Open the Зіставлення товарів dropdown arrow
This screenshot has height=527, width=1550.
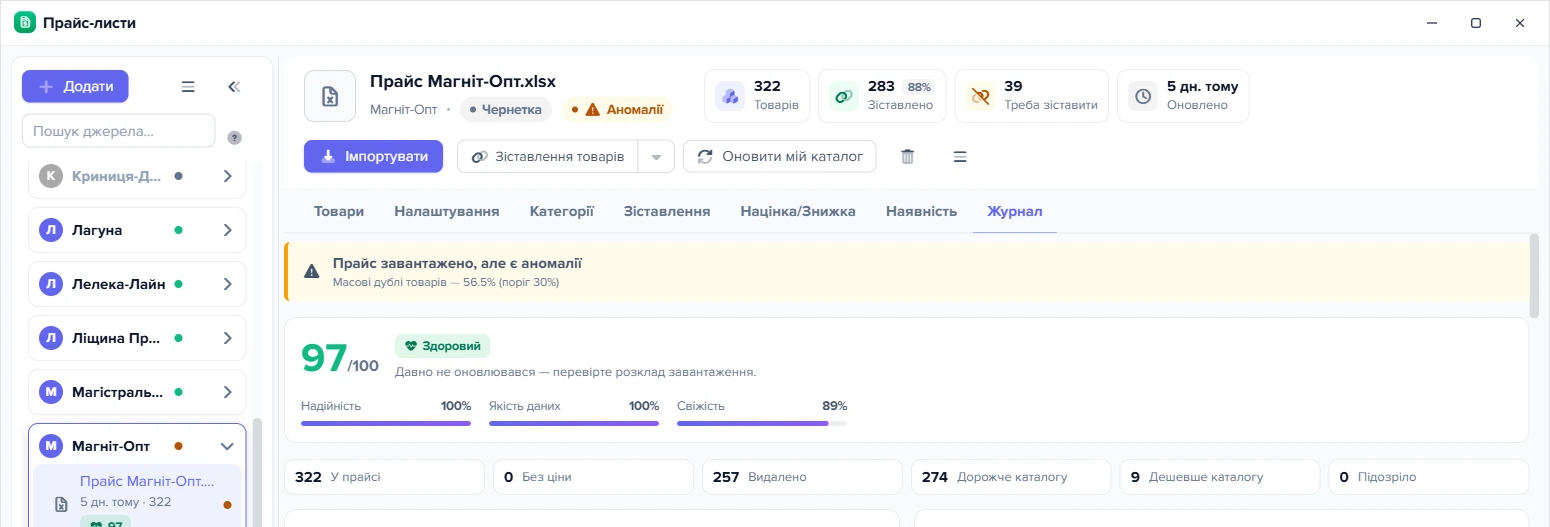657,156
